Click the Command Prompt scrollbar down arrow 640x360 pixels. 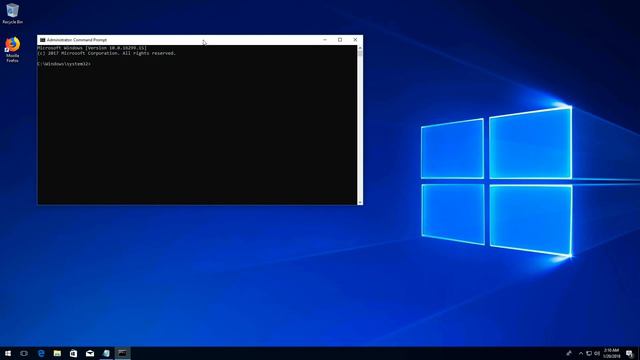[x=360, y=202]
